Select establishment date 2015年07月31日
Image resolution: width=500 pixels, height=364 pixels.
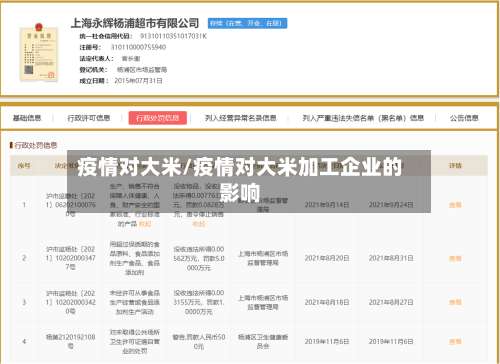pyautogui.click(x=138, y=81)
